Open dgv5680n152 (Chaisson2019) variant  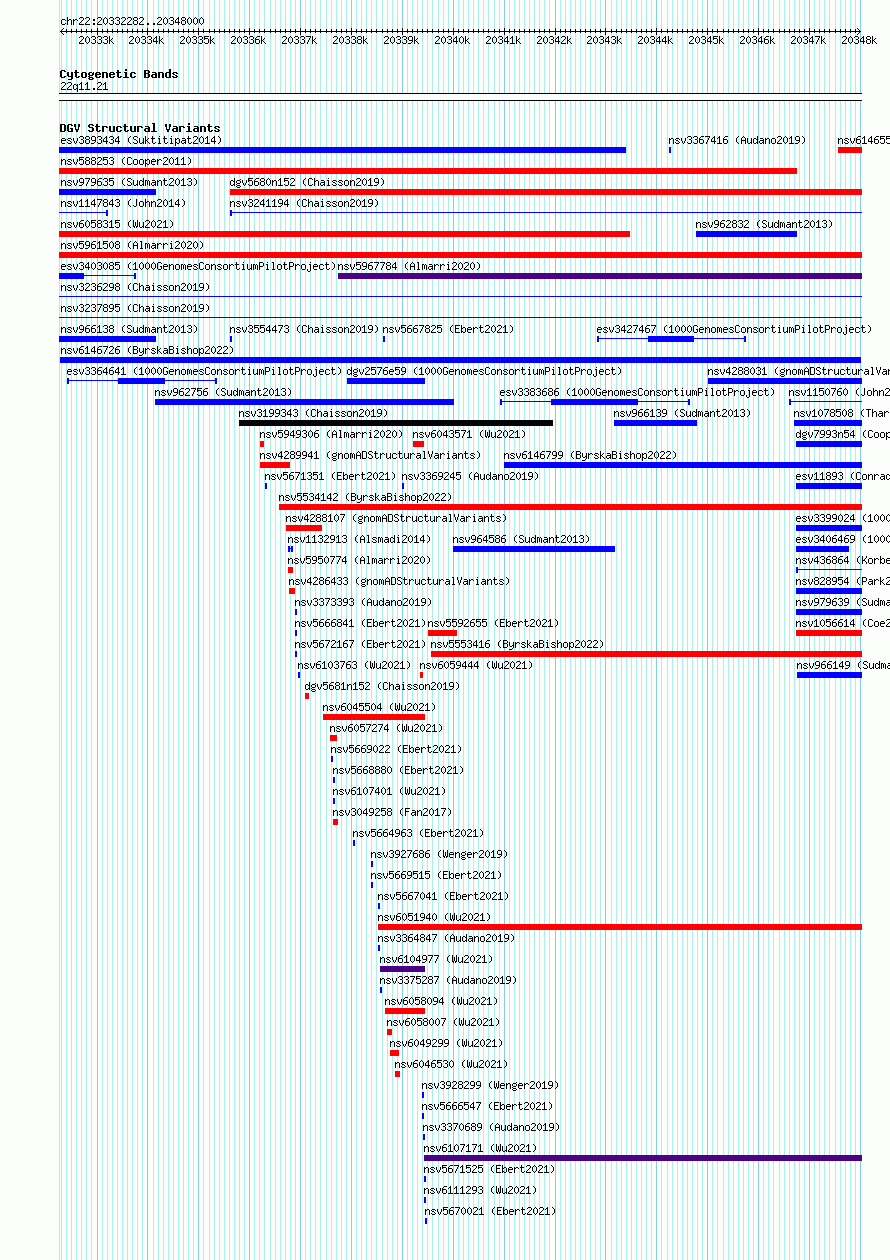(x=307, y=183)
